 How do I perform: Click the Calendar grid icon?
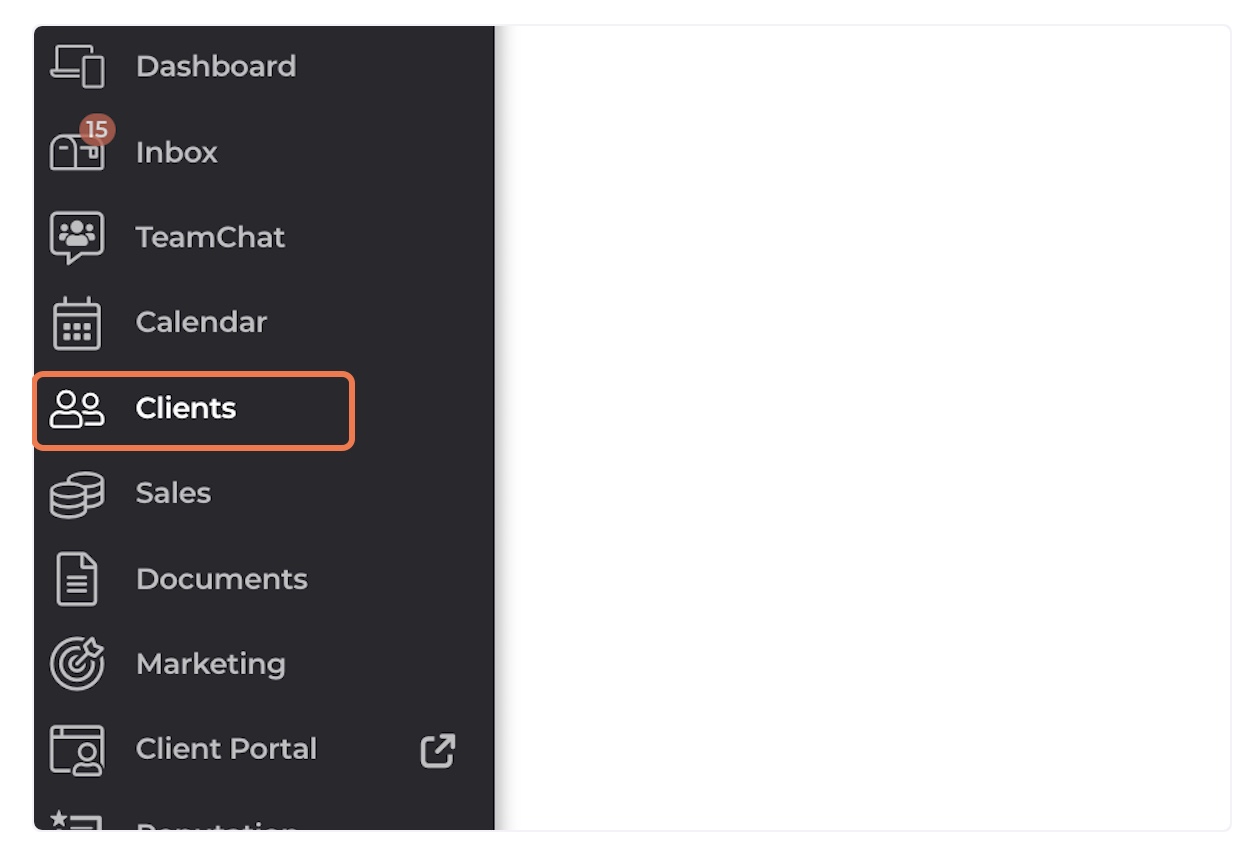77,323
